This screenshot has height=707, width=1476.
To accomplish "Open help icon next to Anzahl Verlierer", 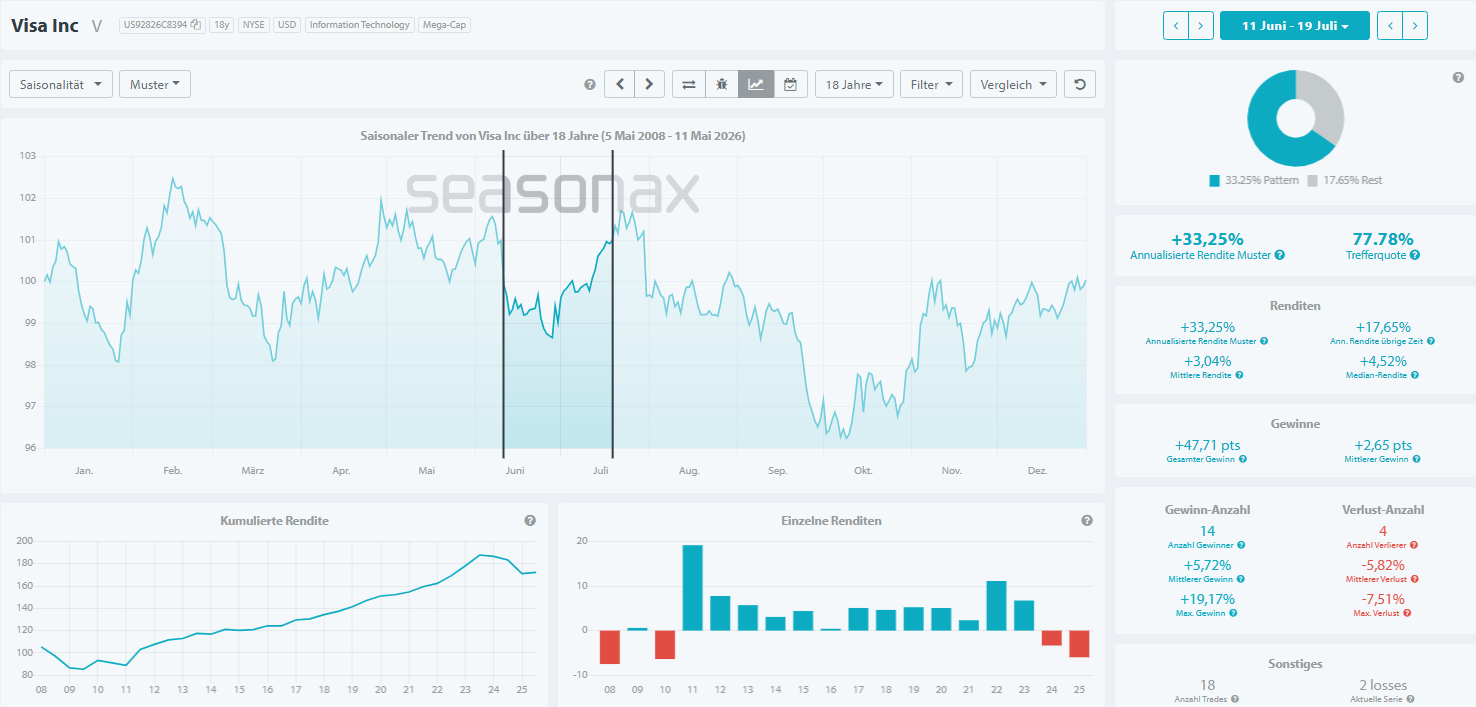I will click(x=1414, y=546).
